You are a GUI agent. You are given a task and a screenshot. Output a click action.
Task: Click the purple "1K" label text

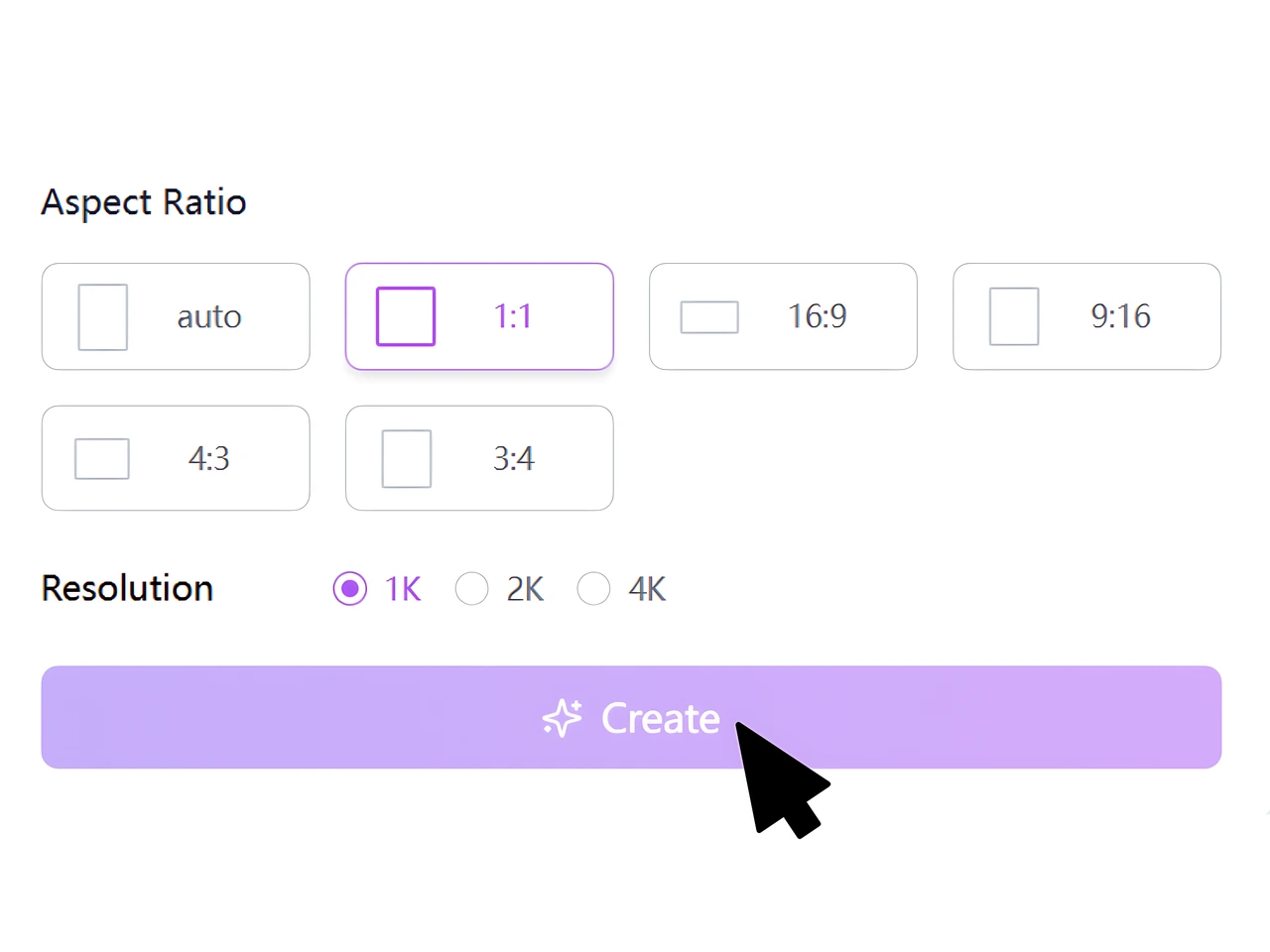(x=403, y=589)
